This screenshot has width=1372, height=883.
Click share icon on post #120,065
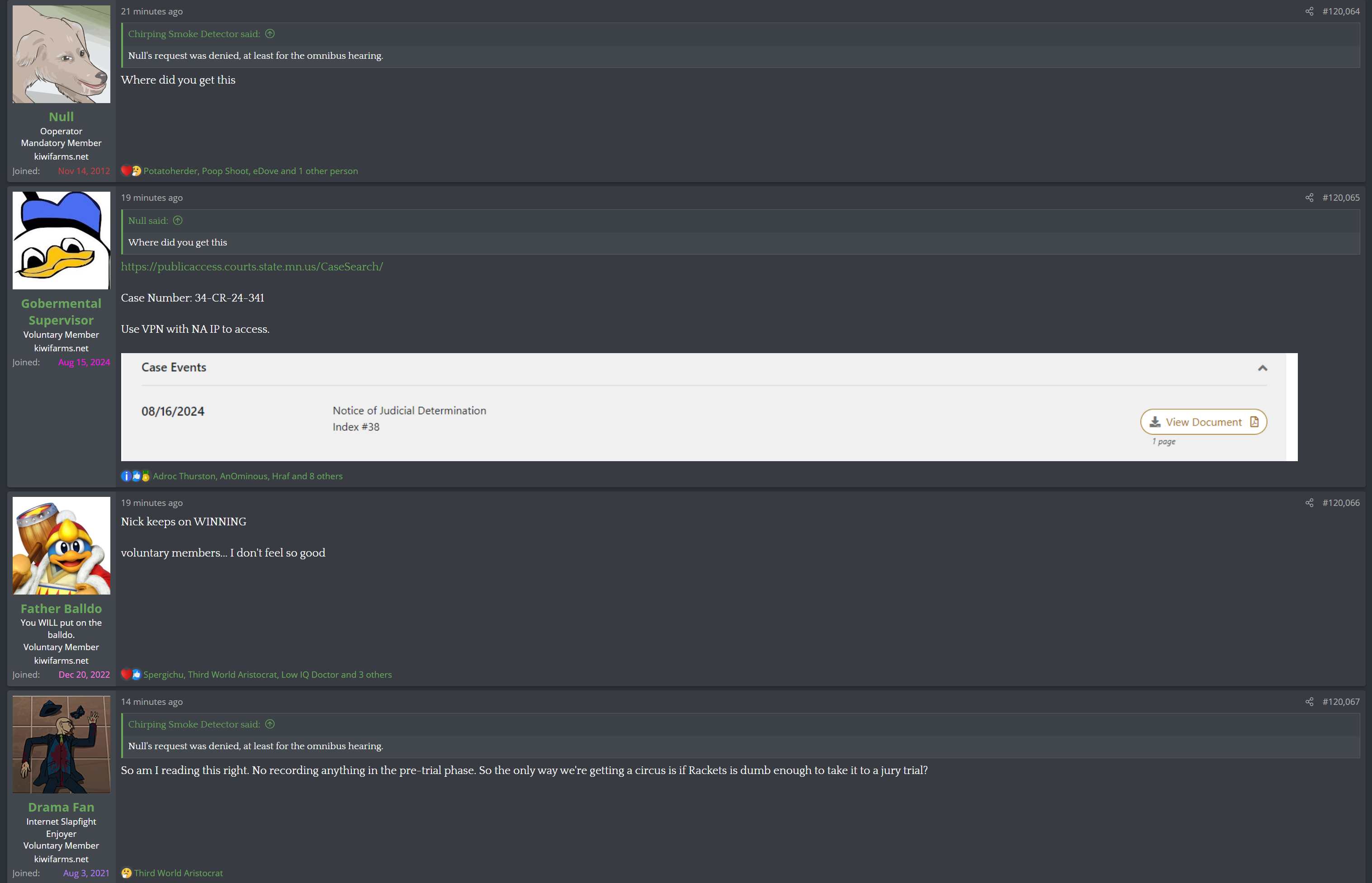(1309, 198)
